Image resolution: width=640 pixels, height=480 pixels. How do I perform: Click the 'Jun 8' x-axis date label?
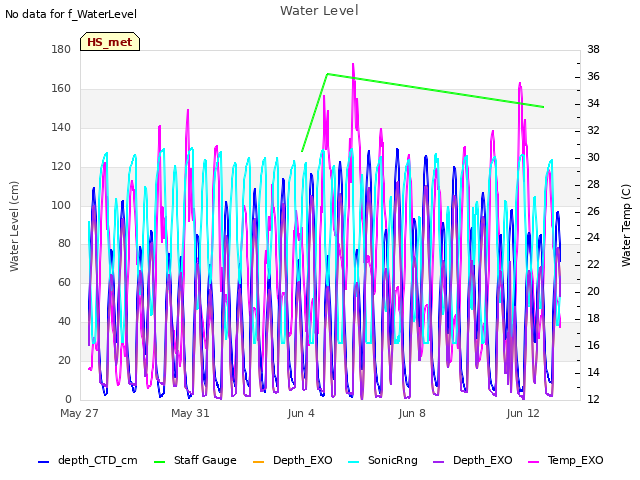[x=412, y=413]
